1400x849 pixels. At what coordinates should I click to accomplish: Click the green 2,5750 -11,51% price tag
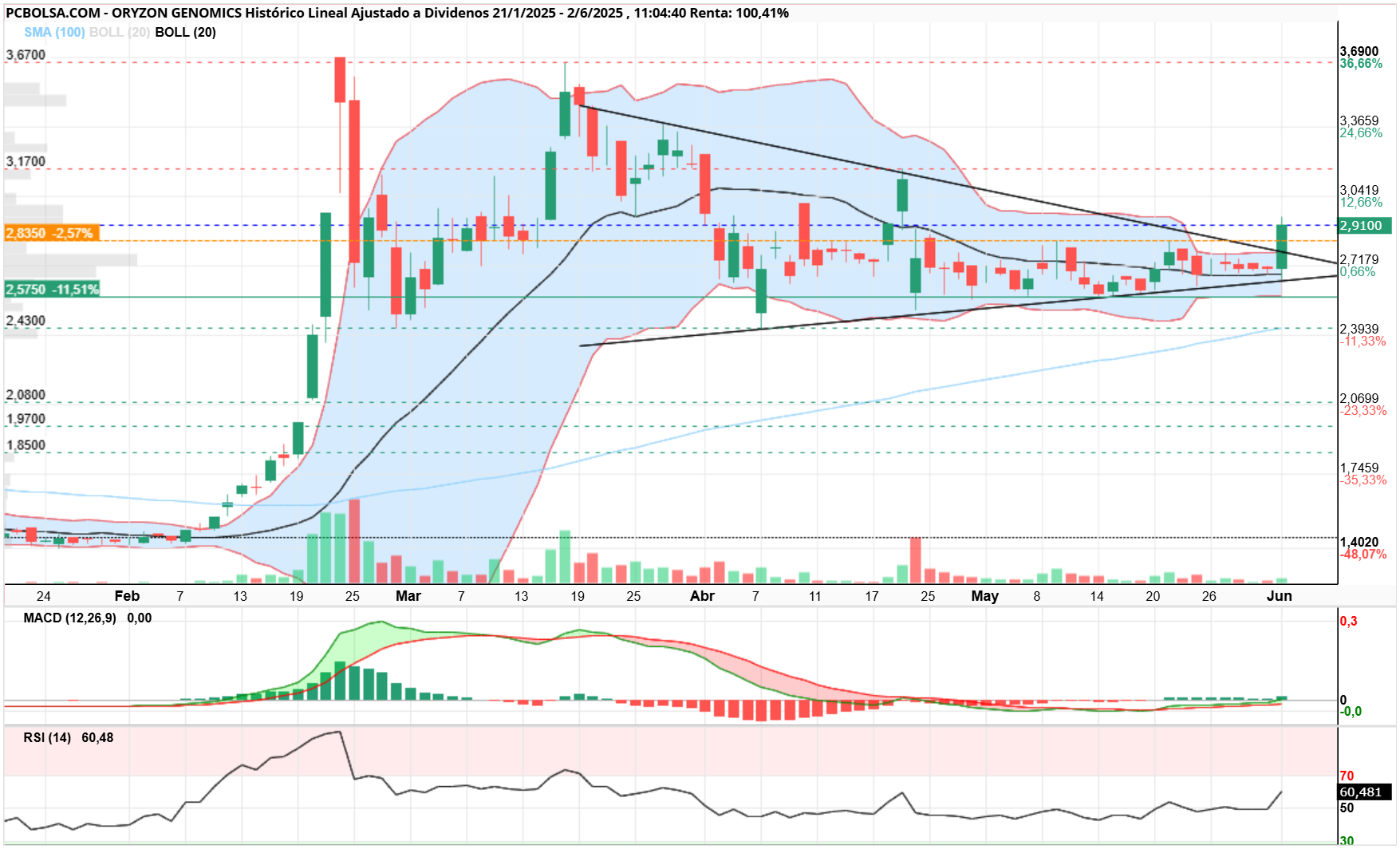point(52,289)
